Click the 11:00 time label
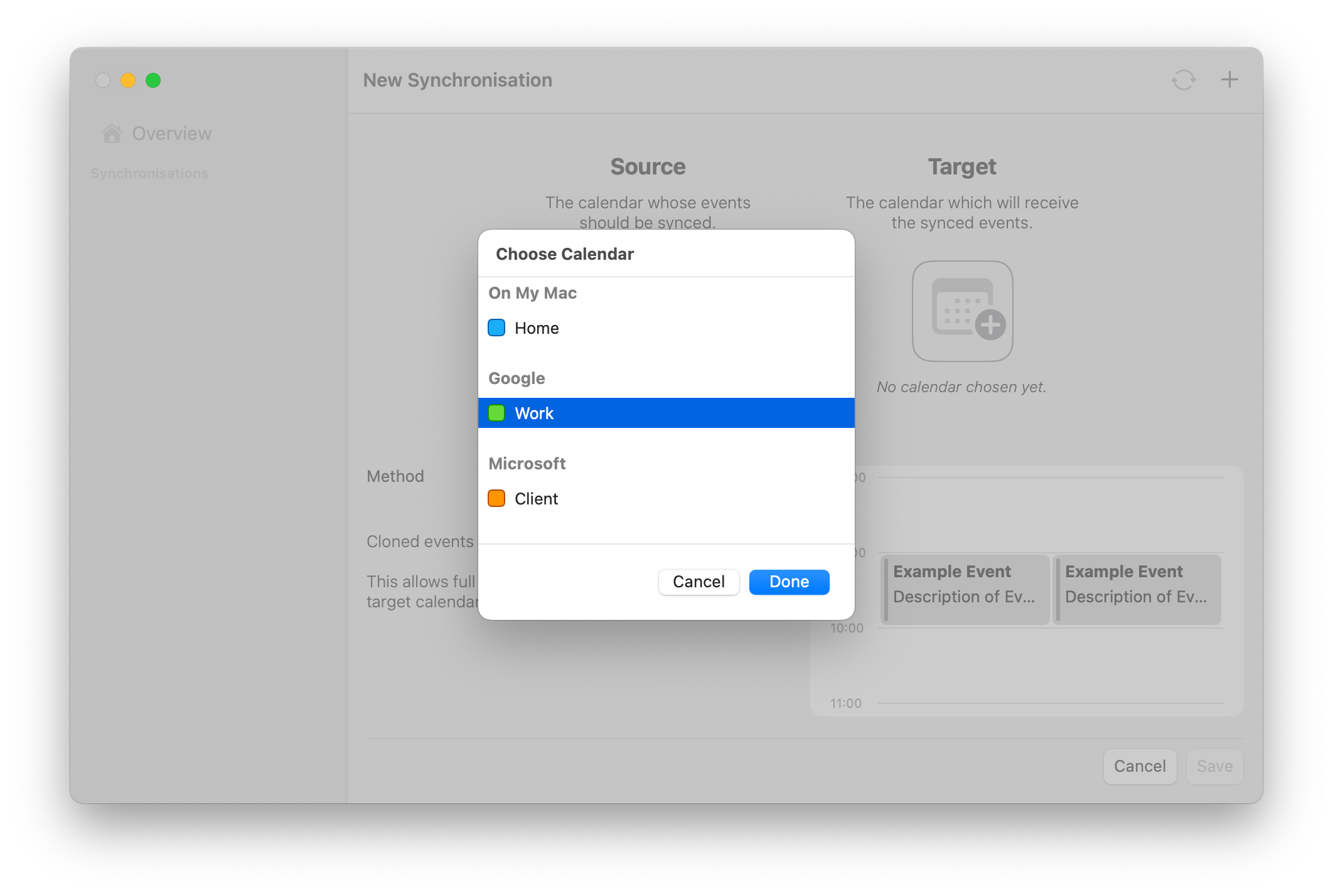This screenshot has height=896, width=1333. click(x=846, y=703)
